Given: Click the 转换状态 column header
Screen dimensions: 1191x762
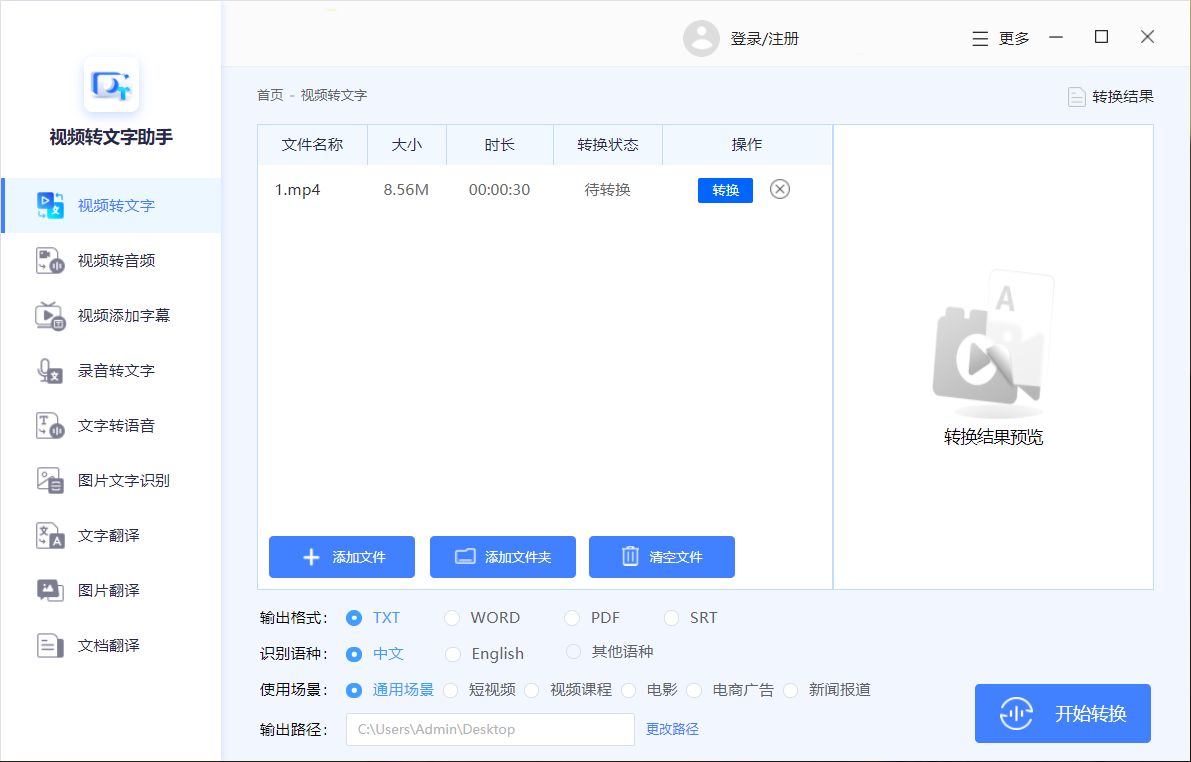Looking at the screenshot, I should pyautogui.click(x=608, y=144).
